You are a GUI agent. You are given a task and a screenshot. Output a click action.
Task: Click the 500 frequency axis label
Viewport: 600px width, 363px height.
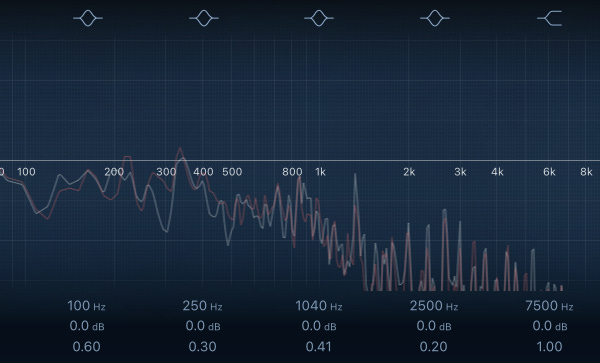232,172
